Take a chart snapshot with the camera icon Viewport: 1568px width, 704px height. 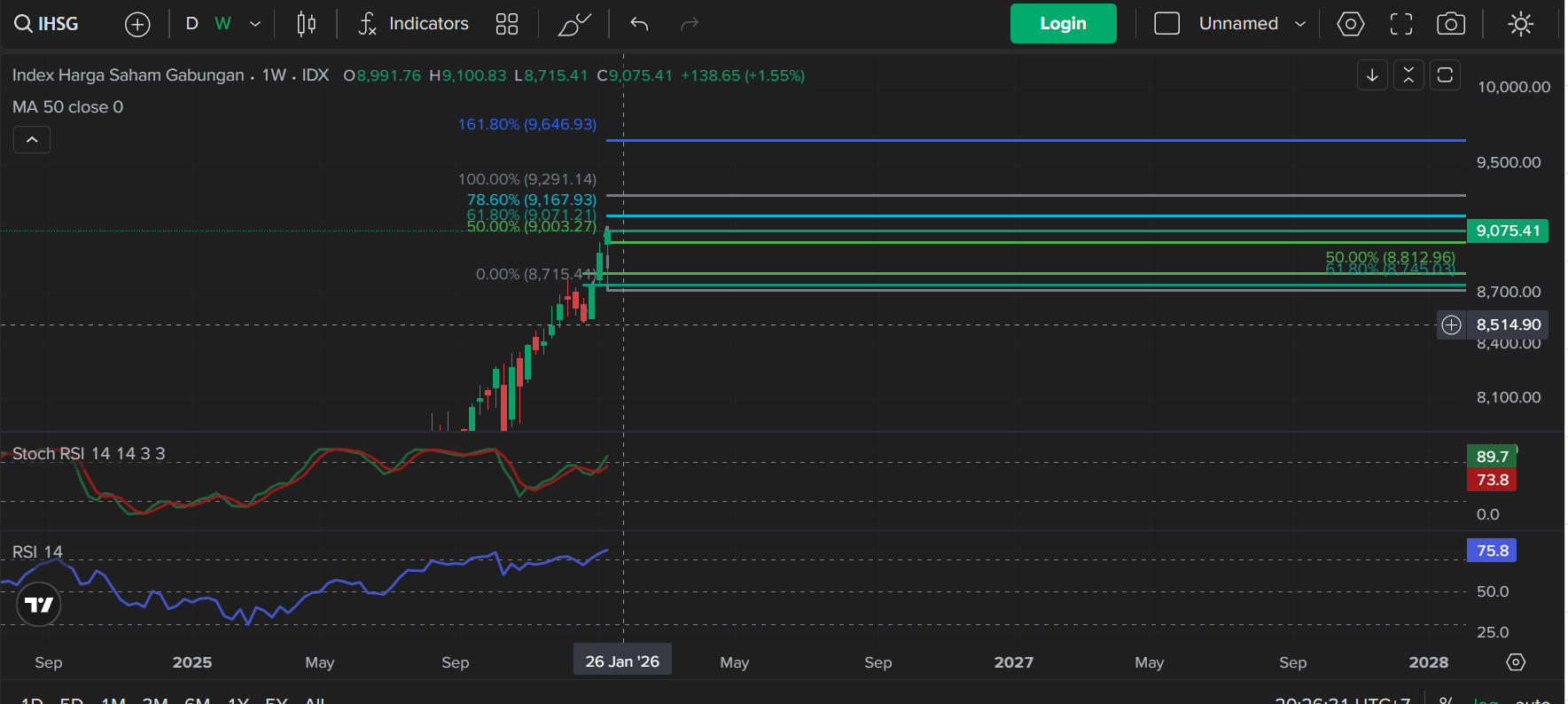[x=1450, y=24]
